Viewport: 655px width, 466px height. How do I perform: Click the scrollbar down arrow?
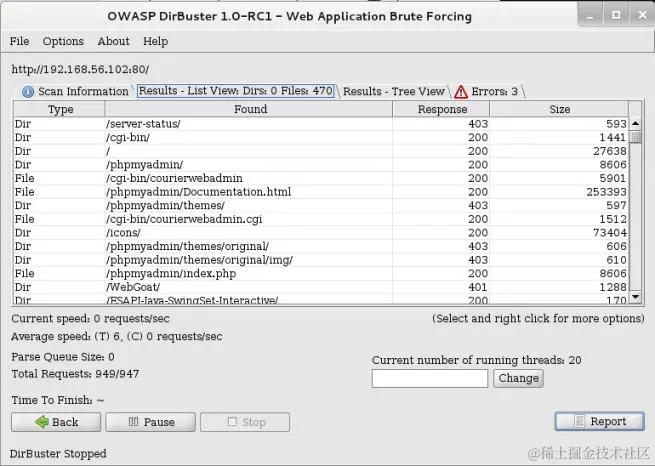click(635, 296)
